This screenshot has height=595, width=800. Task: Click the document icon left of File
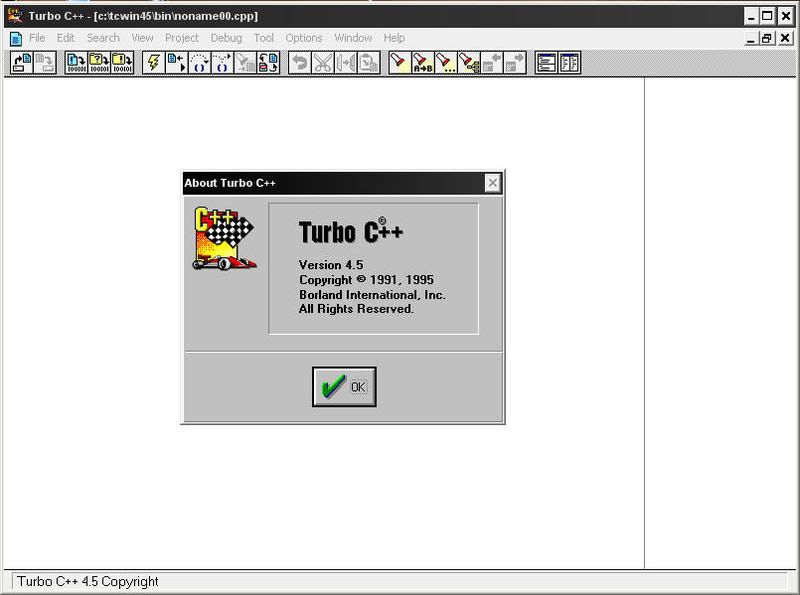[15, 38]
